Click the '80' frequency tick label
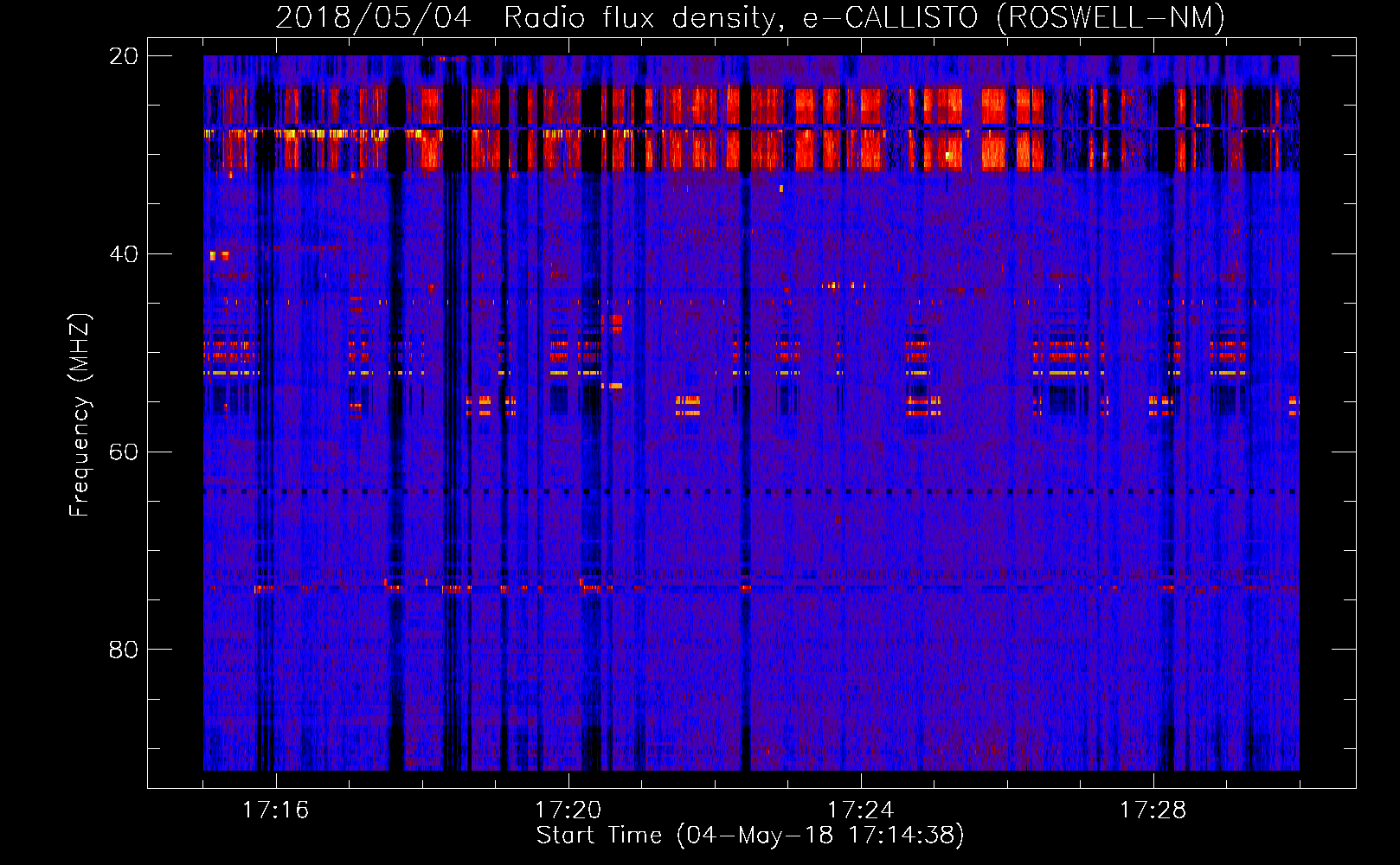 click(123, 650)
